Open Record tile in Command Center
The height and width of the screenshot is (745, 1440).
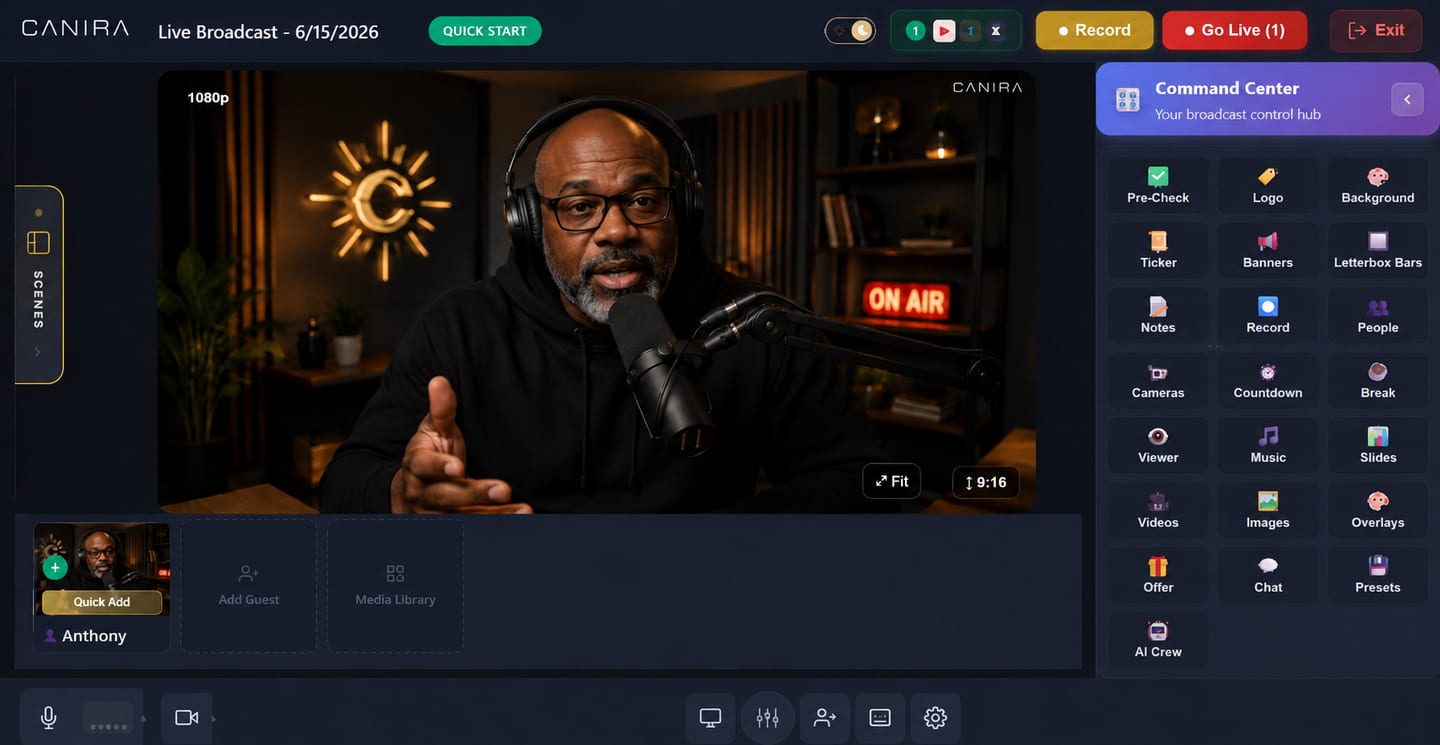pyautogui.click(x=1268, y=315)
